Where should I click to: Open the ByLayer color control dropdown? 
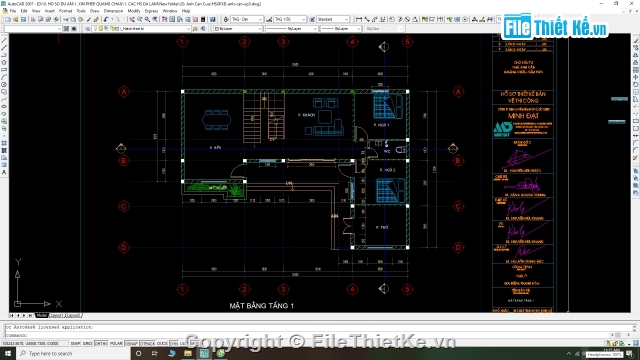click(x=238, y=29)
